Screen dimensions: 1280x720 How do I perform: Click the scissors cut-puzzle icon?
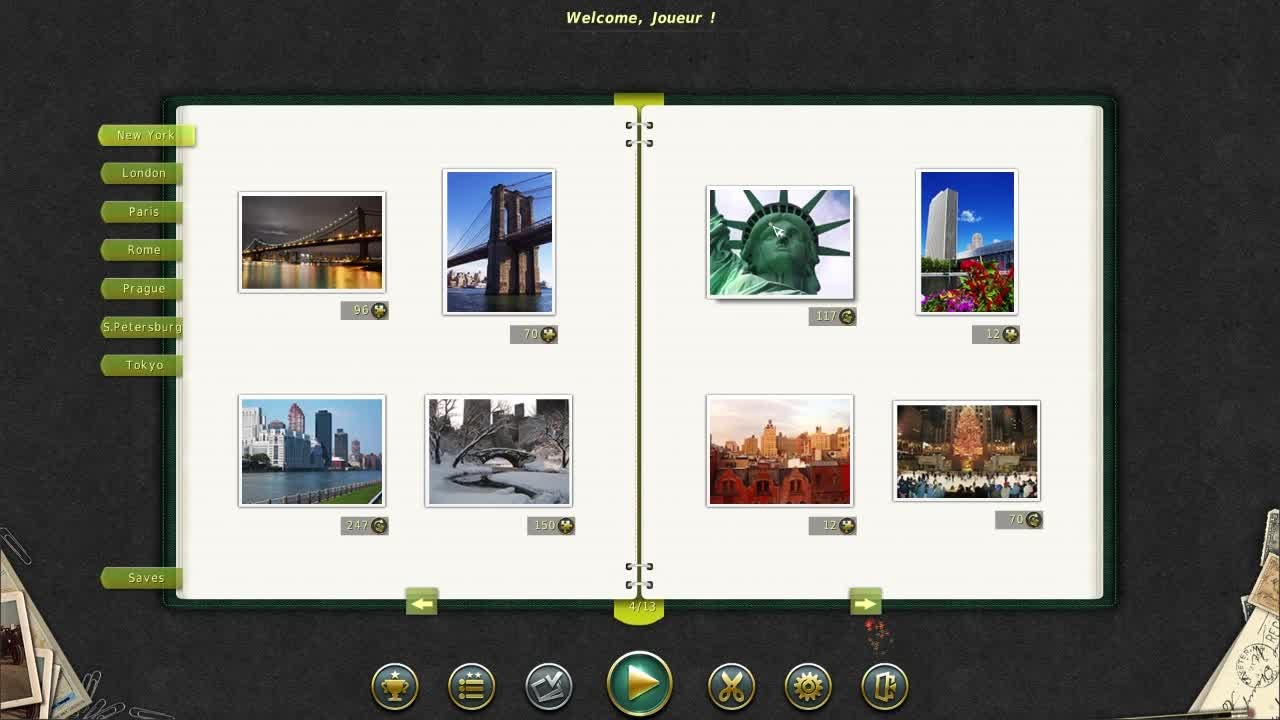731,687
